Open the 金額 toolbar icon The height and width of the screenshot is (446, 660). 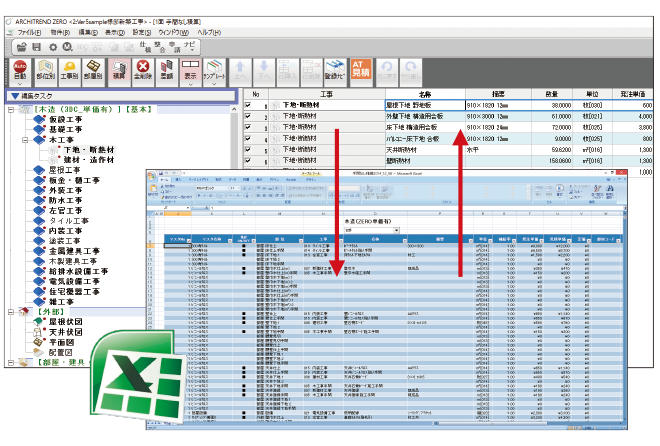[167, 70]
